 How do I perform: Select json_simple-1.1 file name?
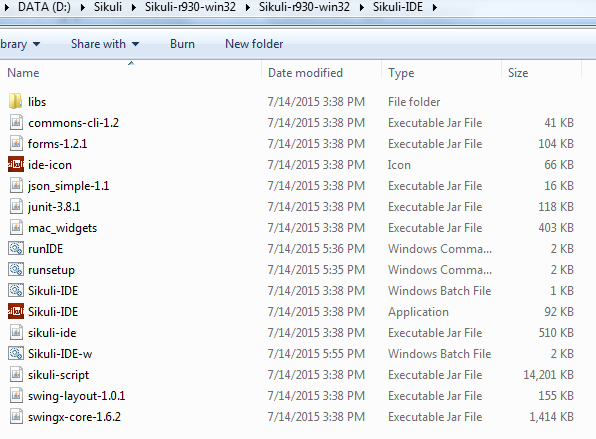pos(68,186)
